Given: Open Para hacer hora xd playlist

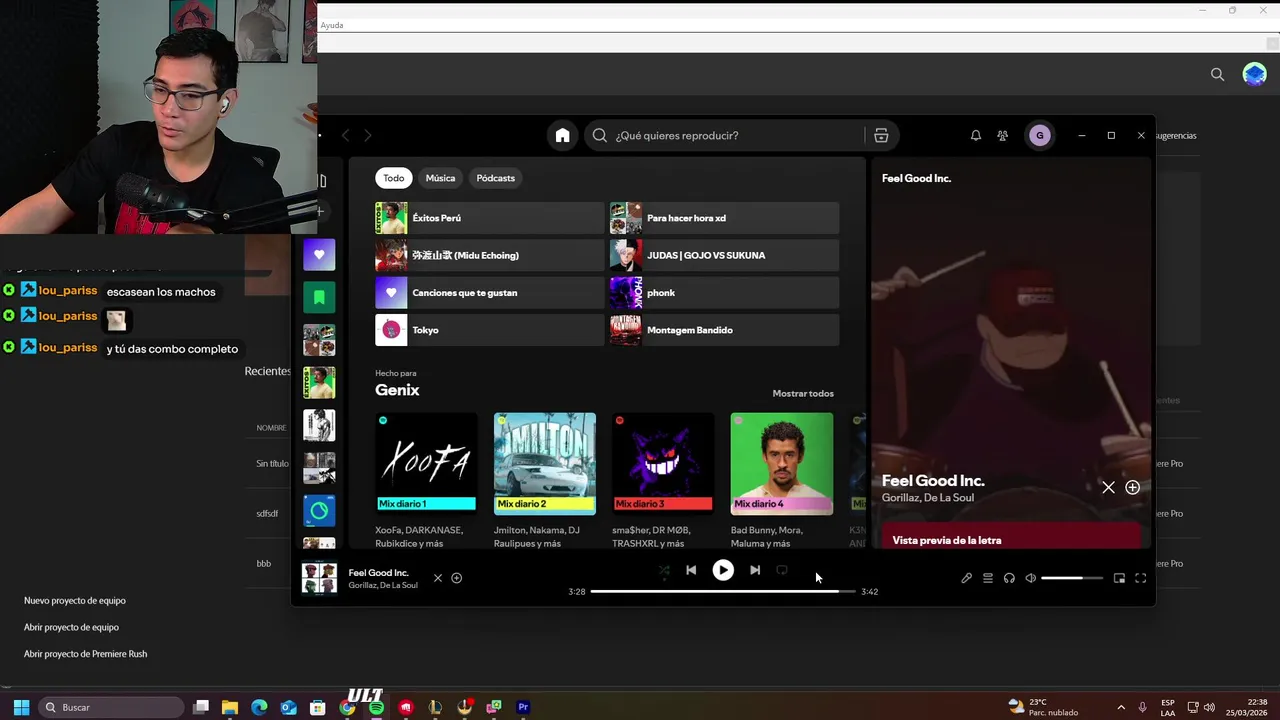Looking at the screenshot, I should 724,218.
